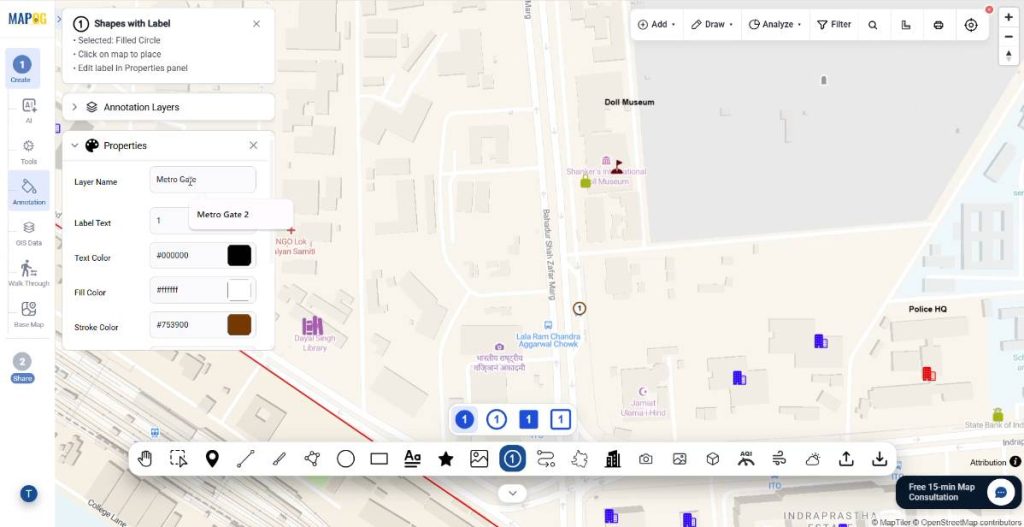Open the Free 15-min Map Consultation chat

pos(957,492)
